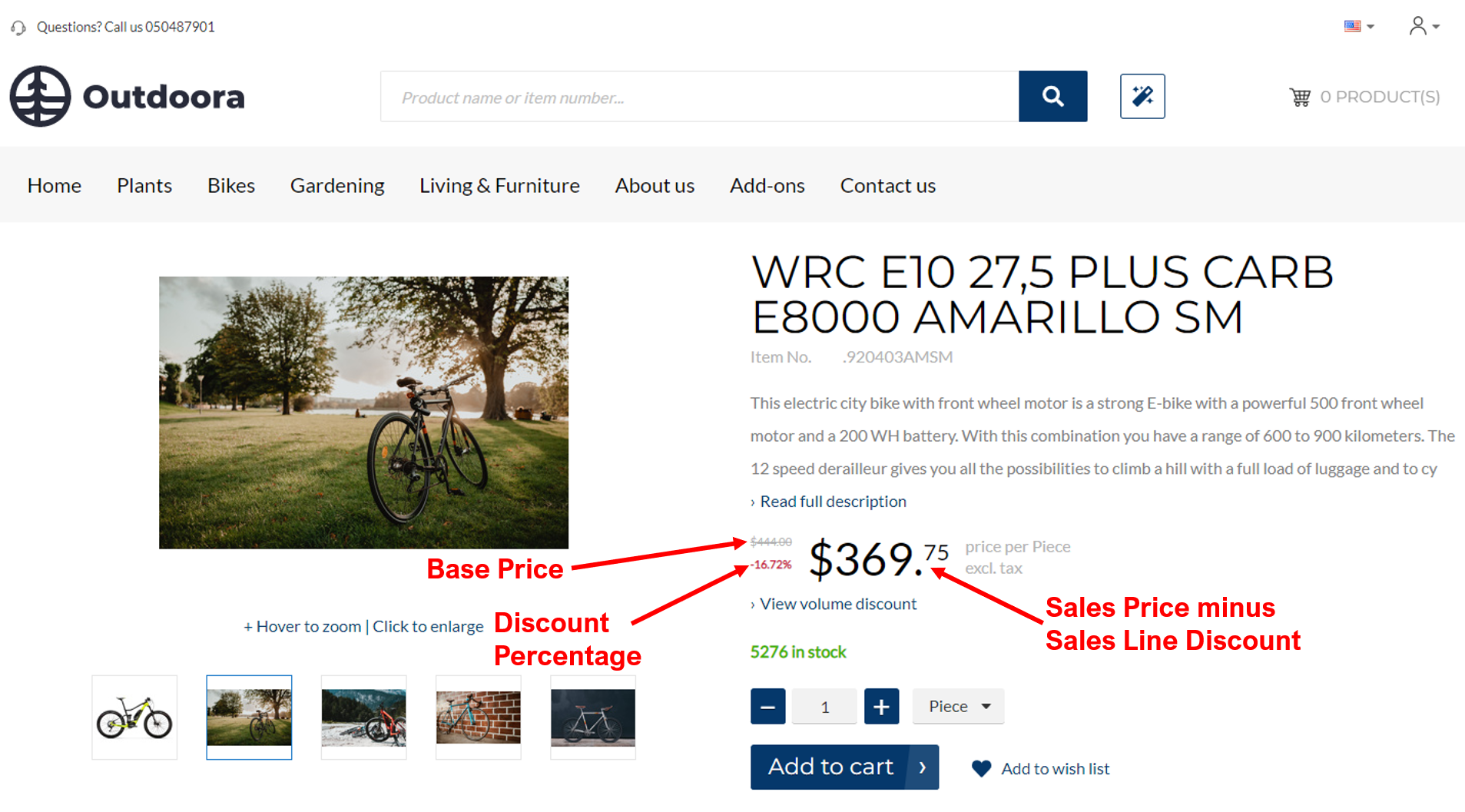Increase quantity with plus button
This screenshot has width=1465, height=812.
(881, 706)
